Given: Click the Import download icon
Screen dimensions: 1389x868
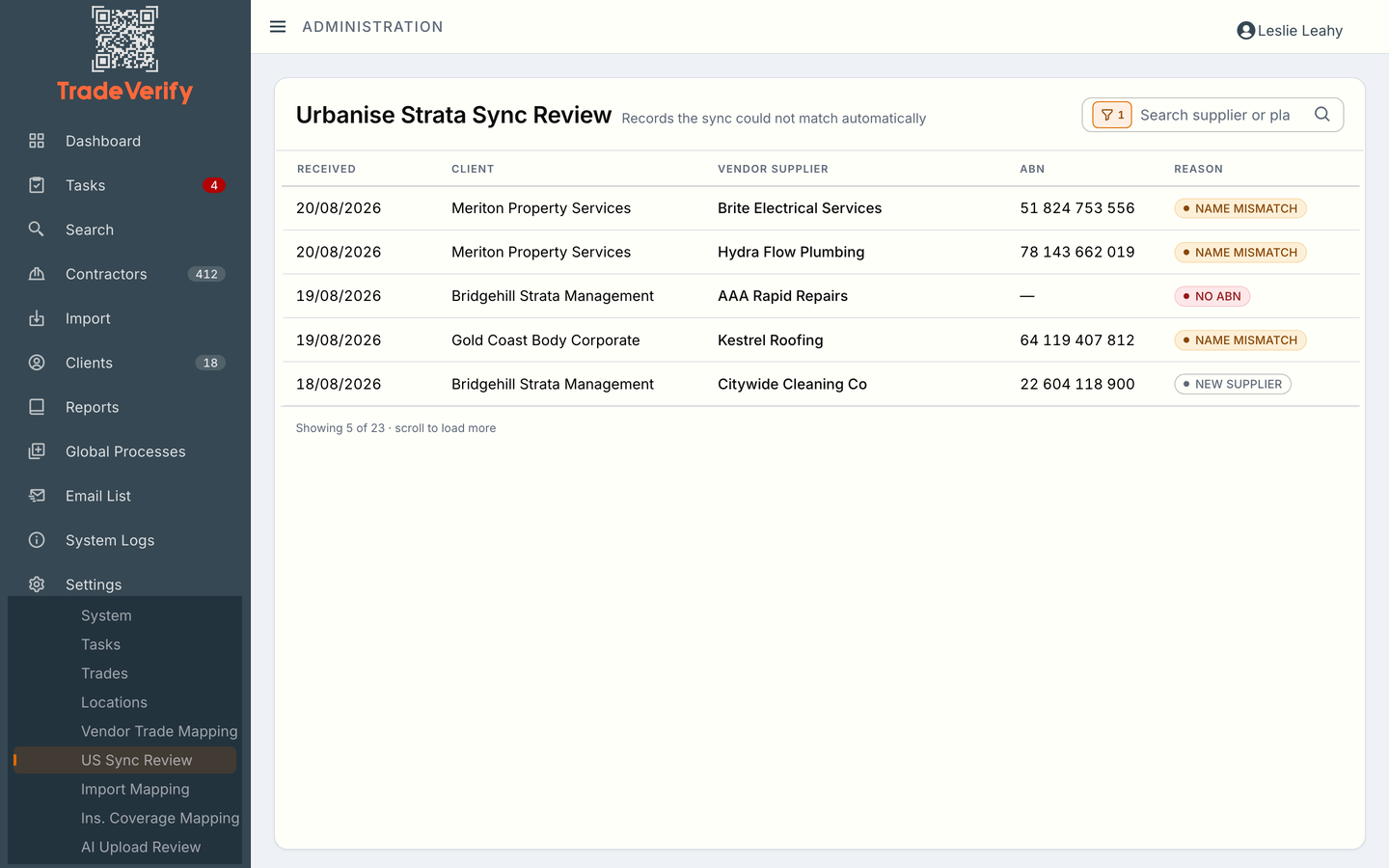Looking at the screenshot, I should click(x=37, y=318).
